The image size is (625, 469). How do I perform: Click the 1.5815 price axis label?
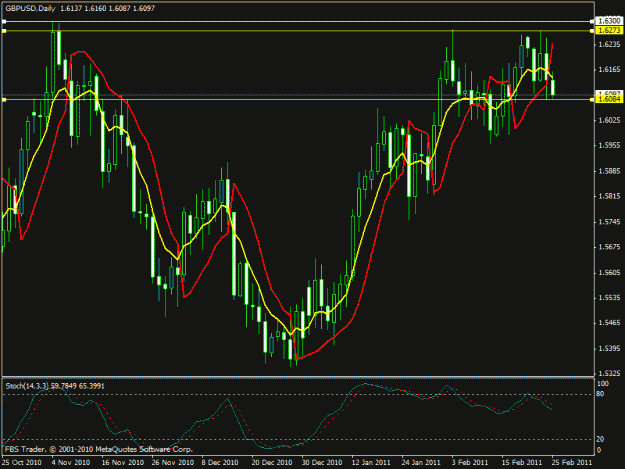(x=609, y=196)
